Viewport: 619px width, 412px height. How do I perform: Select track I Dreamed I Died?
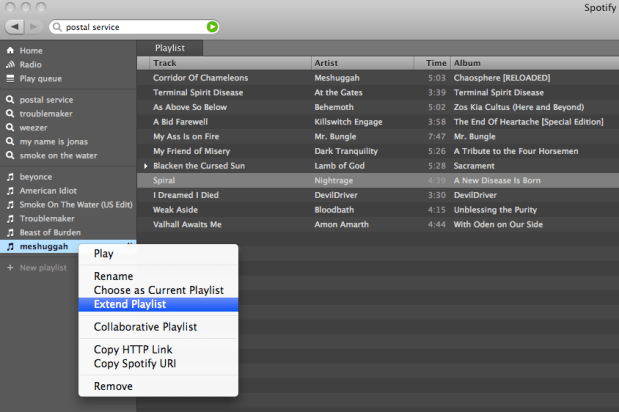tap(186, 195)
